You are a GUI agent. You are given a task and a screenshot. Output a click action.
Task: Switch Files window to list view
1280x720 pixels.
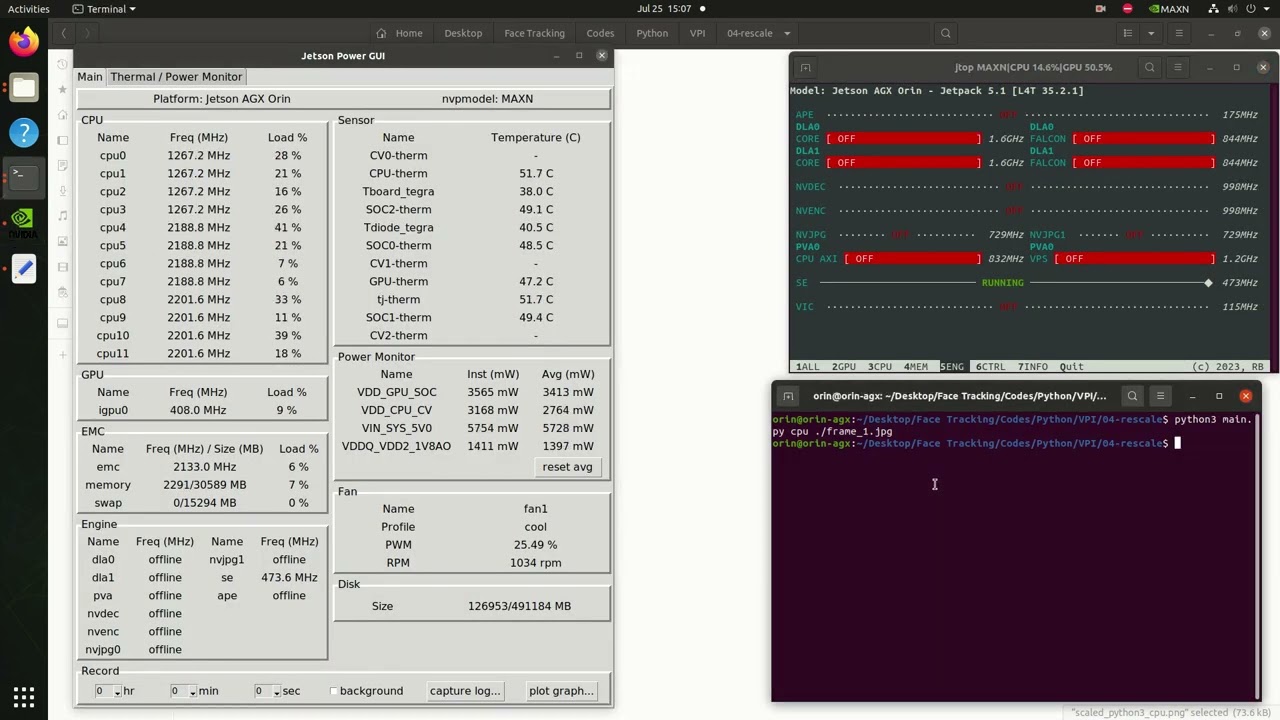click(1128, 33)
